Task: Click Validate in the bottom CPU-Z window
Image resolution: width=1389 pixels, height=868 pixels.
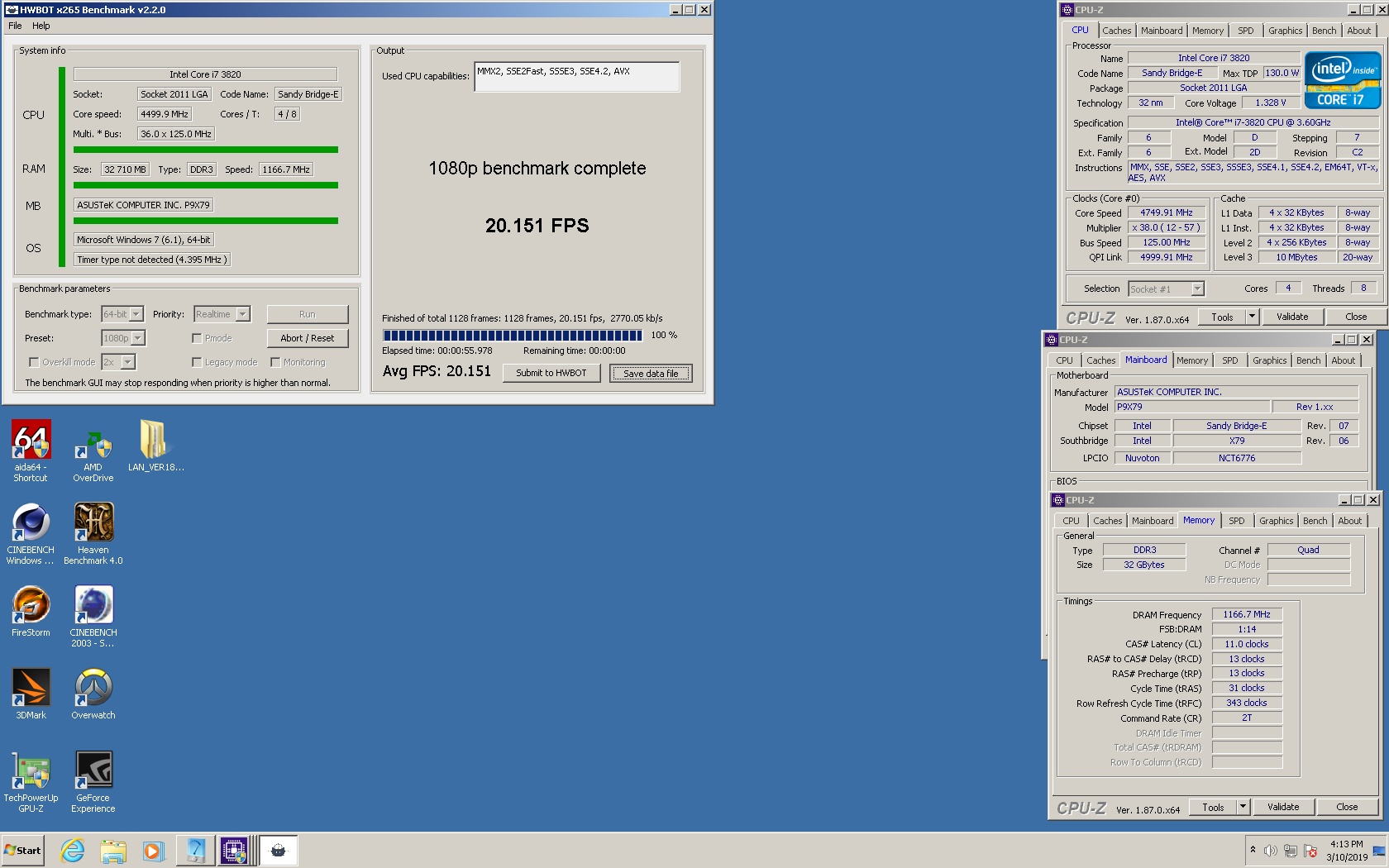Action: [x=1283, y=807]
